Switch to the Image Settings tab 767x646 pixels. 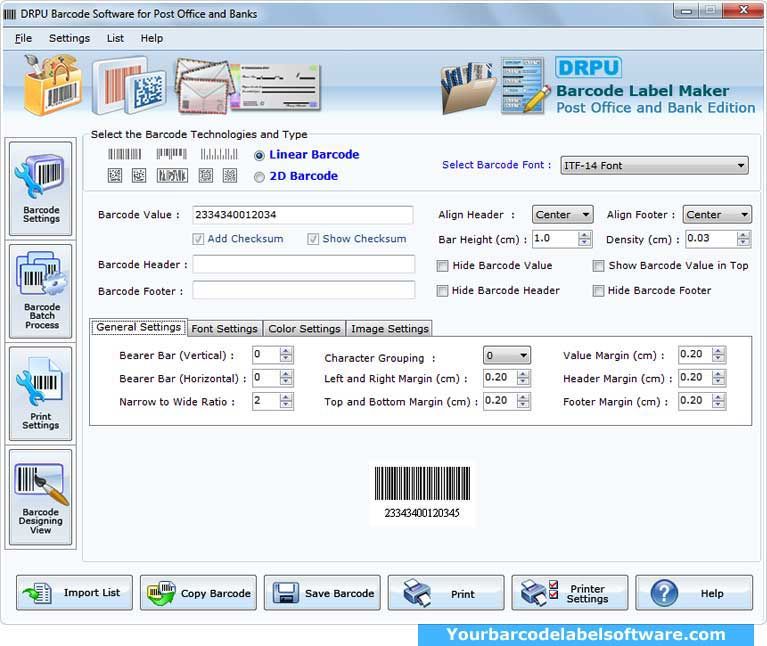[x=390, y=329]
